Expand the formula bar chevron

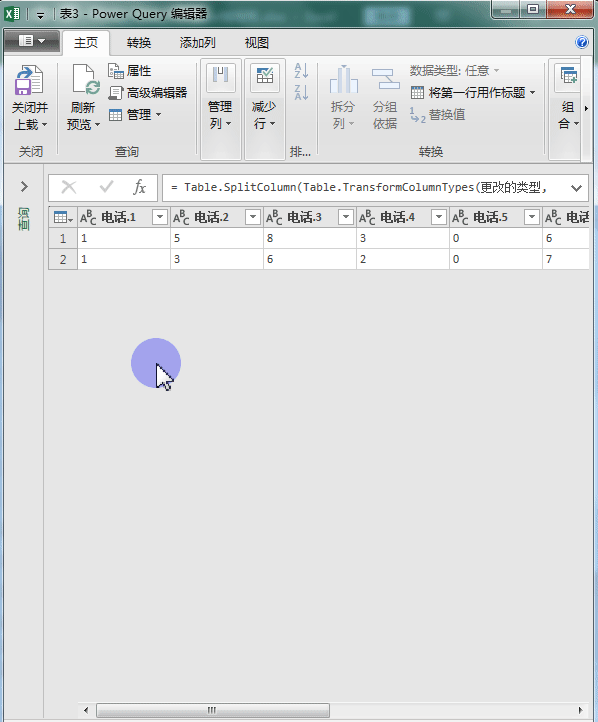click(576, 188)
